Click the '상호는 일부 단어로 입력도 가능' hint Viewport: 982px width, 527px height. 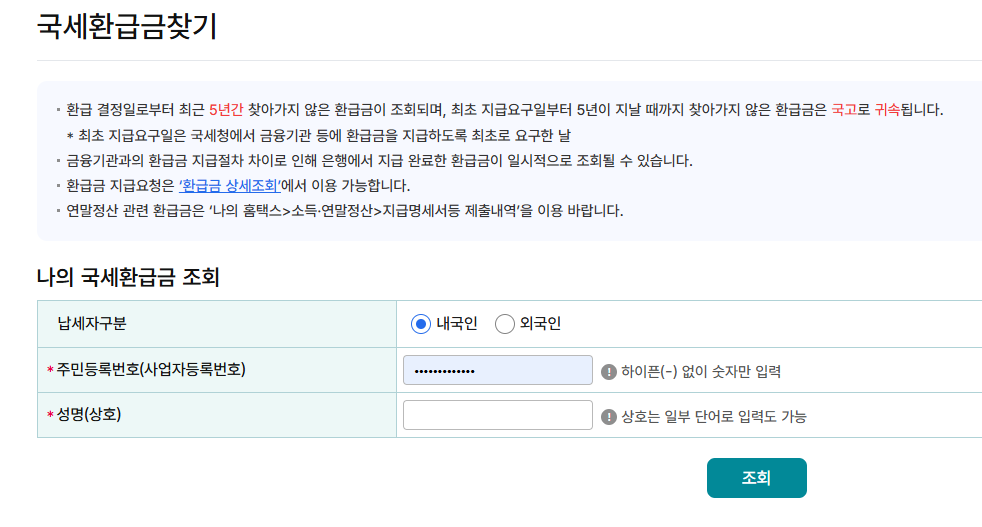714,417
